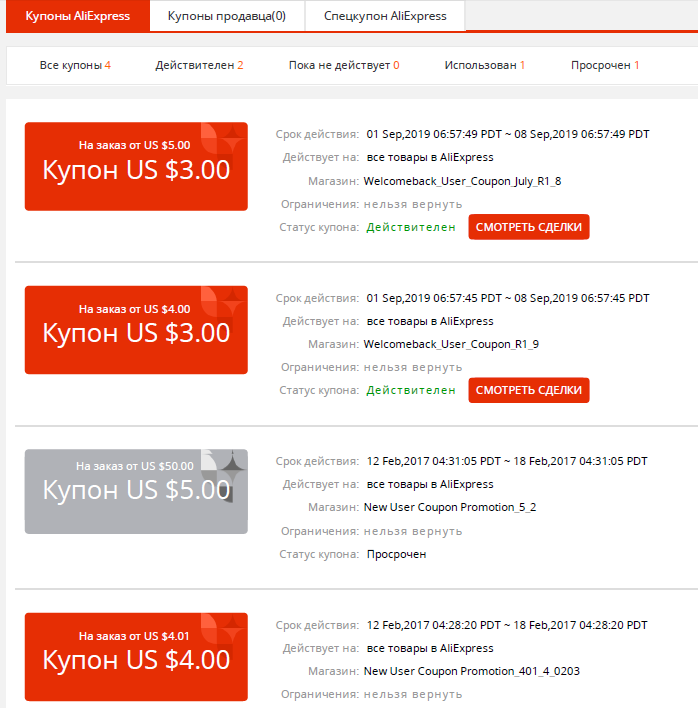Click the $3.00 coupon card for orders from $5.00
Image resolution: width=698 pixels, height=708 pixels.
click(136, 166)
